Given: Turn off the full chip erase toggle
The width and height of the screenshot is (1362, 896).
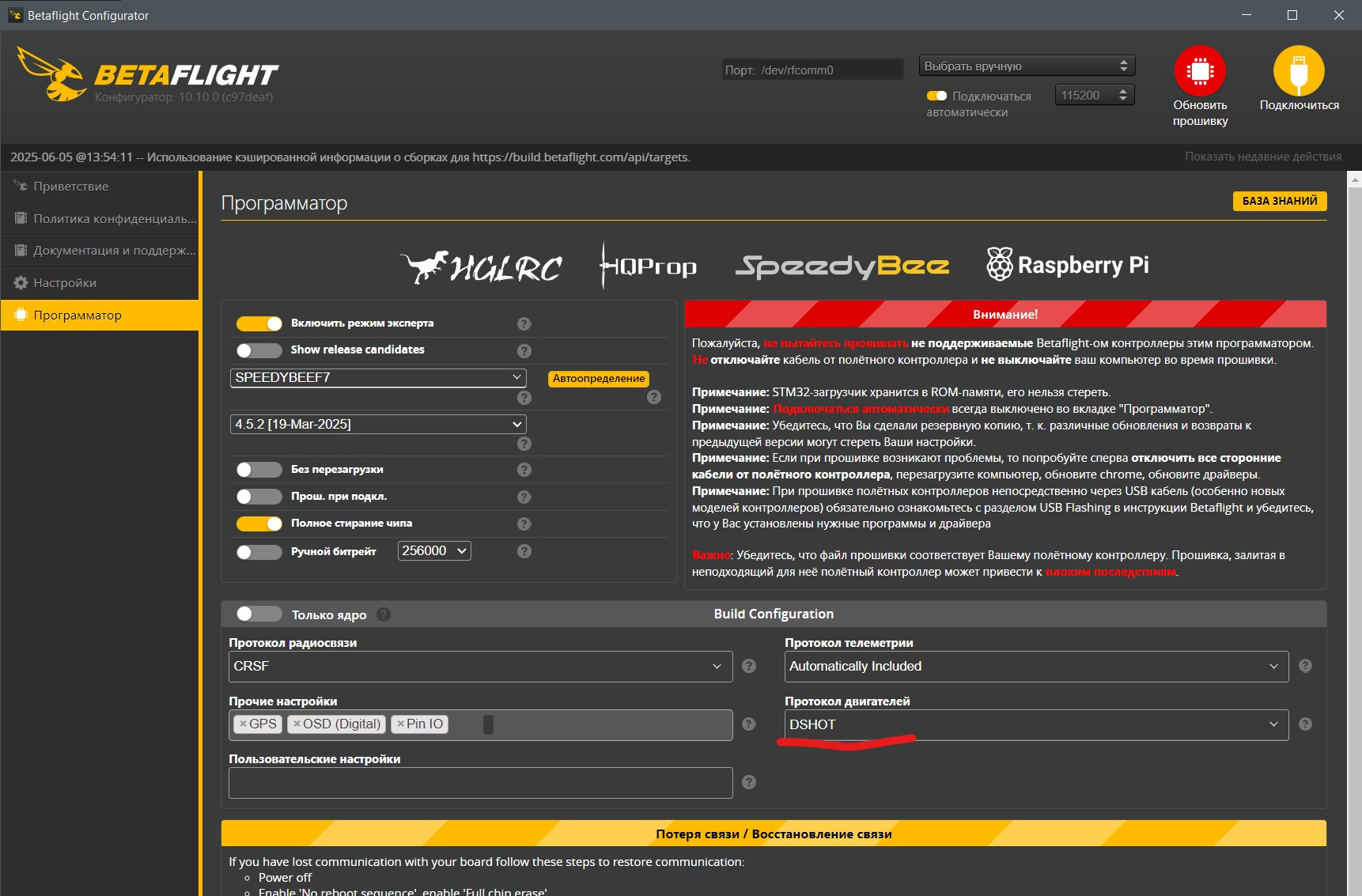Looking at the screenshot, I should point(259,524).
